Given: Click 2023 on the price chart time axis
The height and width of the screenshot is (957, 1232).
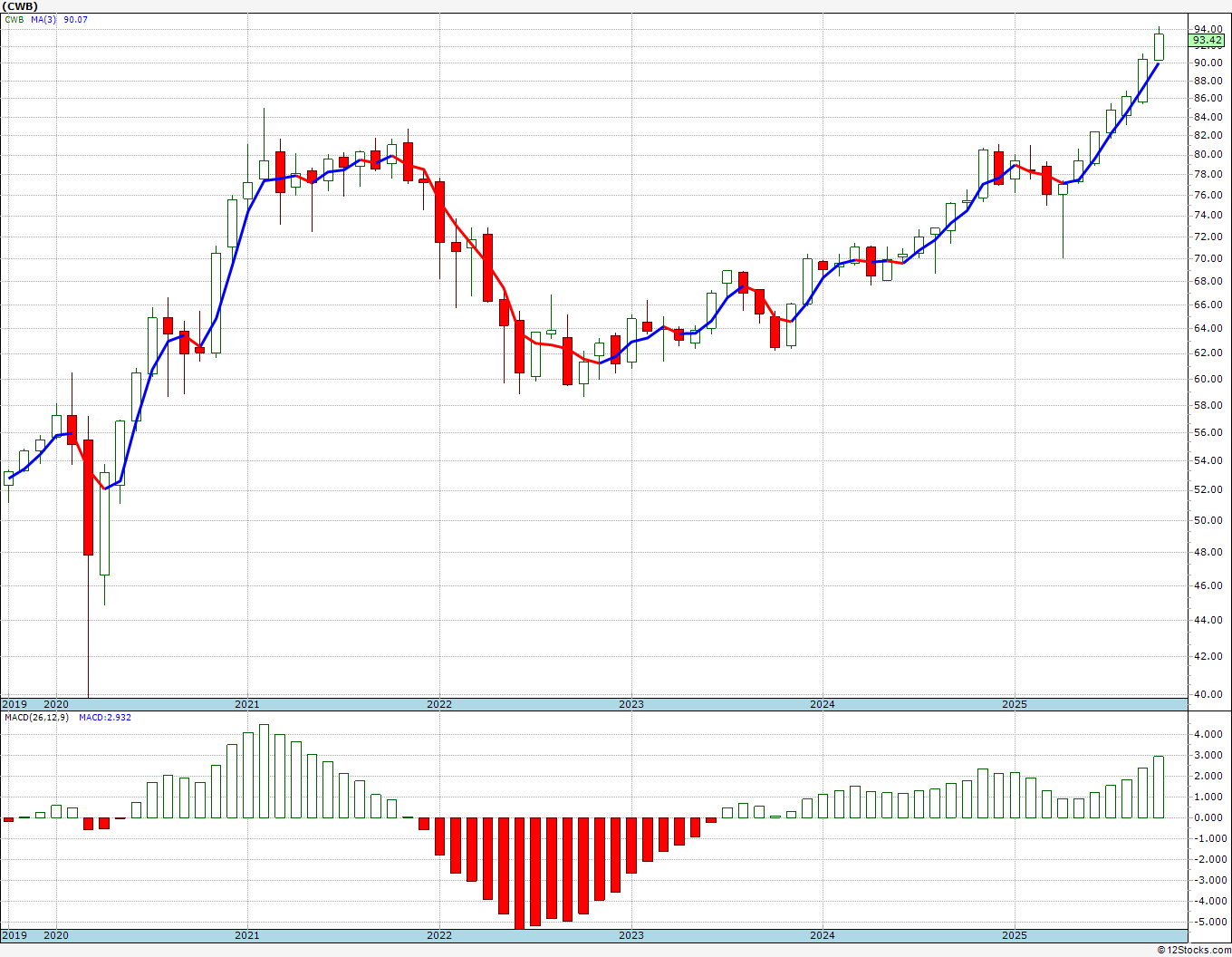Looking at the screenshot, I should coord(631,704).
